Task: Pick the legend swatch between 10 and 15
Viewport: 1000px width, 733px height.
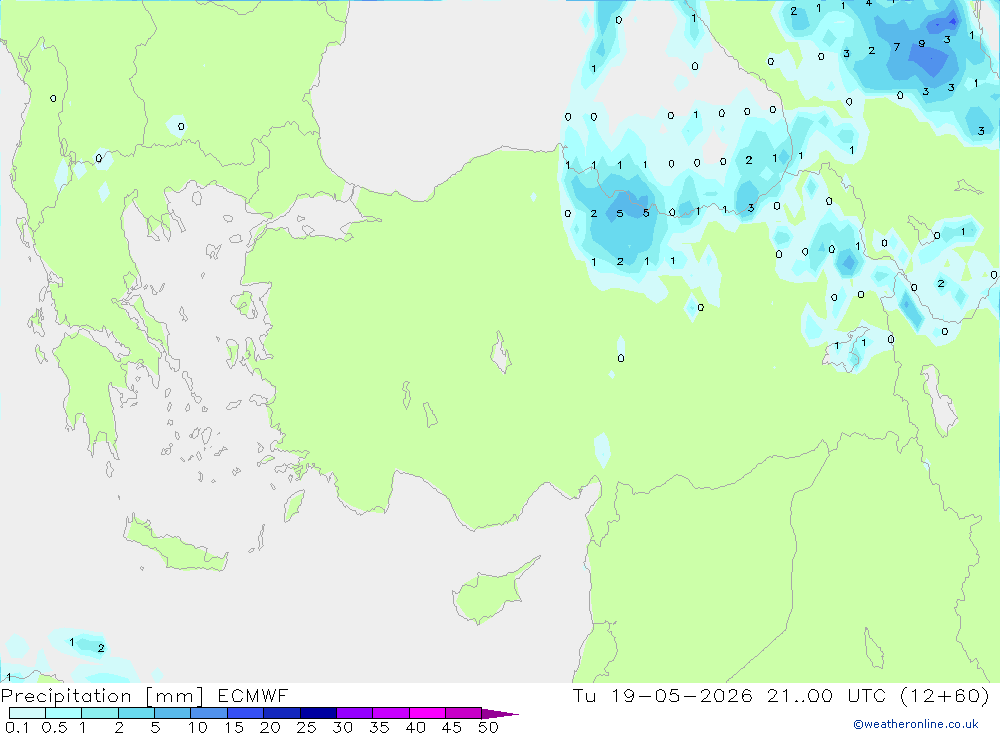Action: (209, 713)
